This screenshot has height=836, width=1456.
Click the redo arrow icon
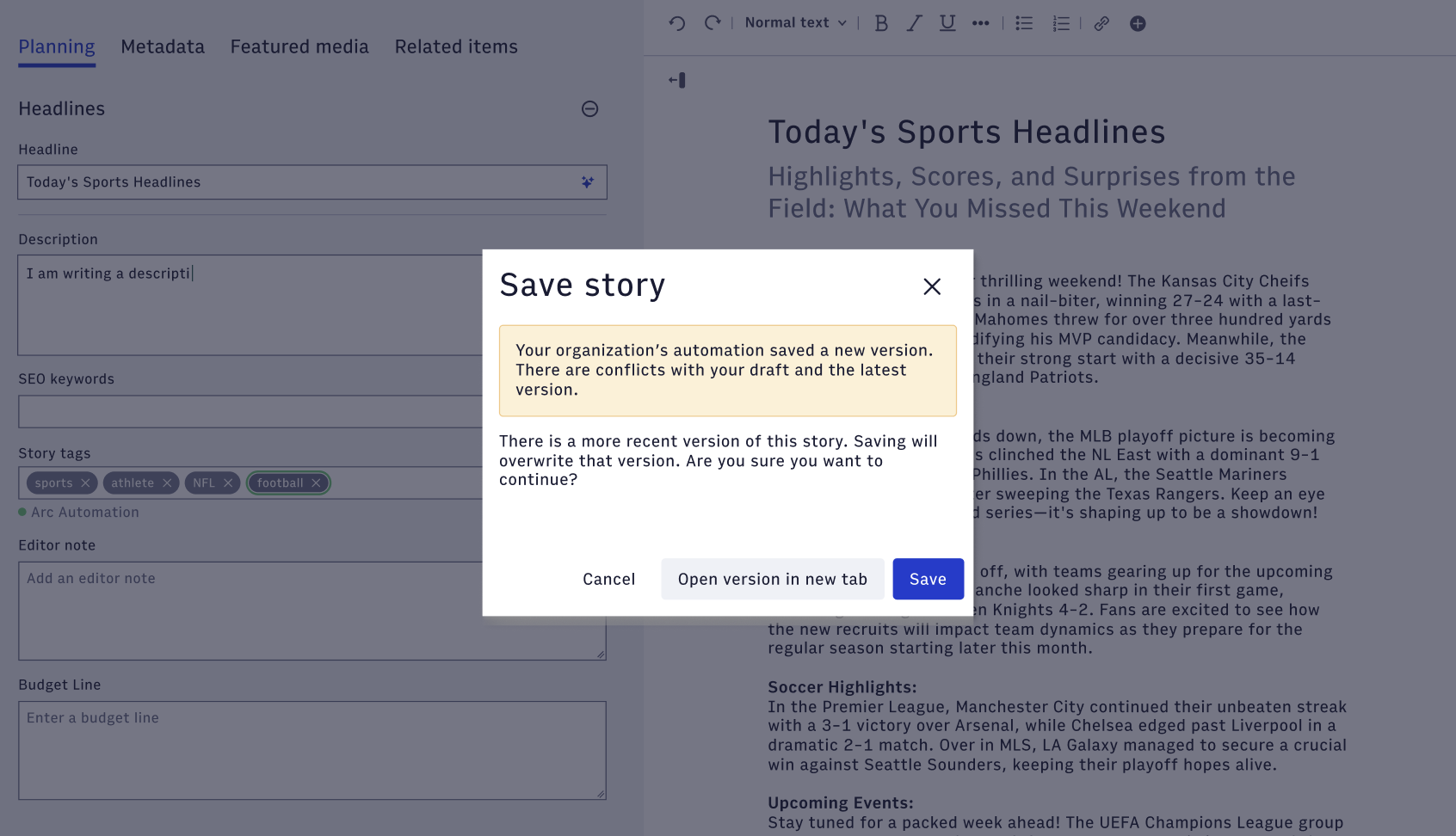tap(713, 23)
